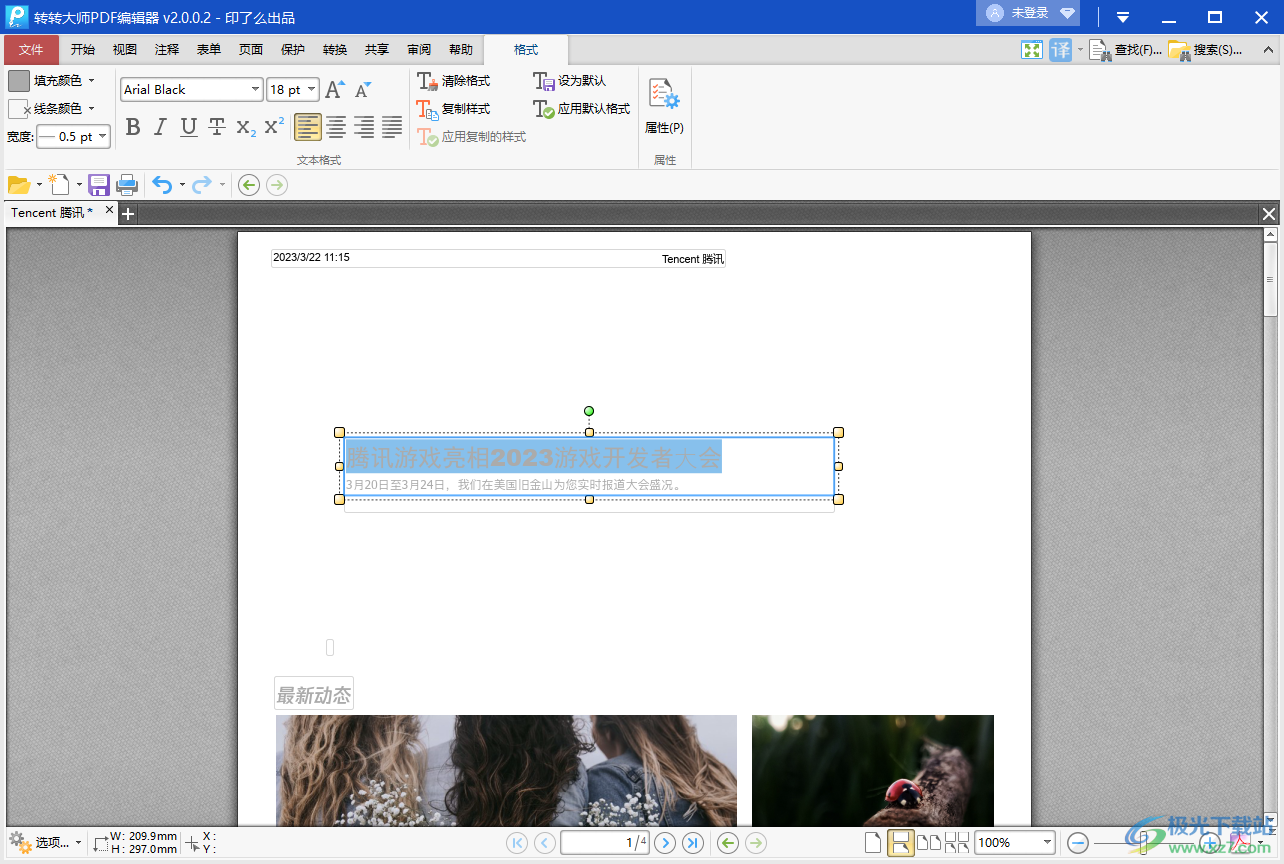Center align the text
The width and height of the screenshot is (1284, 864).
click(336, 127)
